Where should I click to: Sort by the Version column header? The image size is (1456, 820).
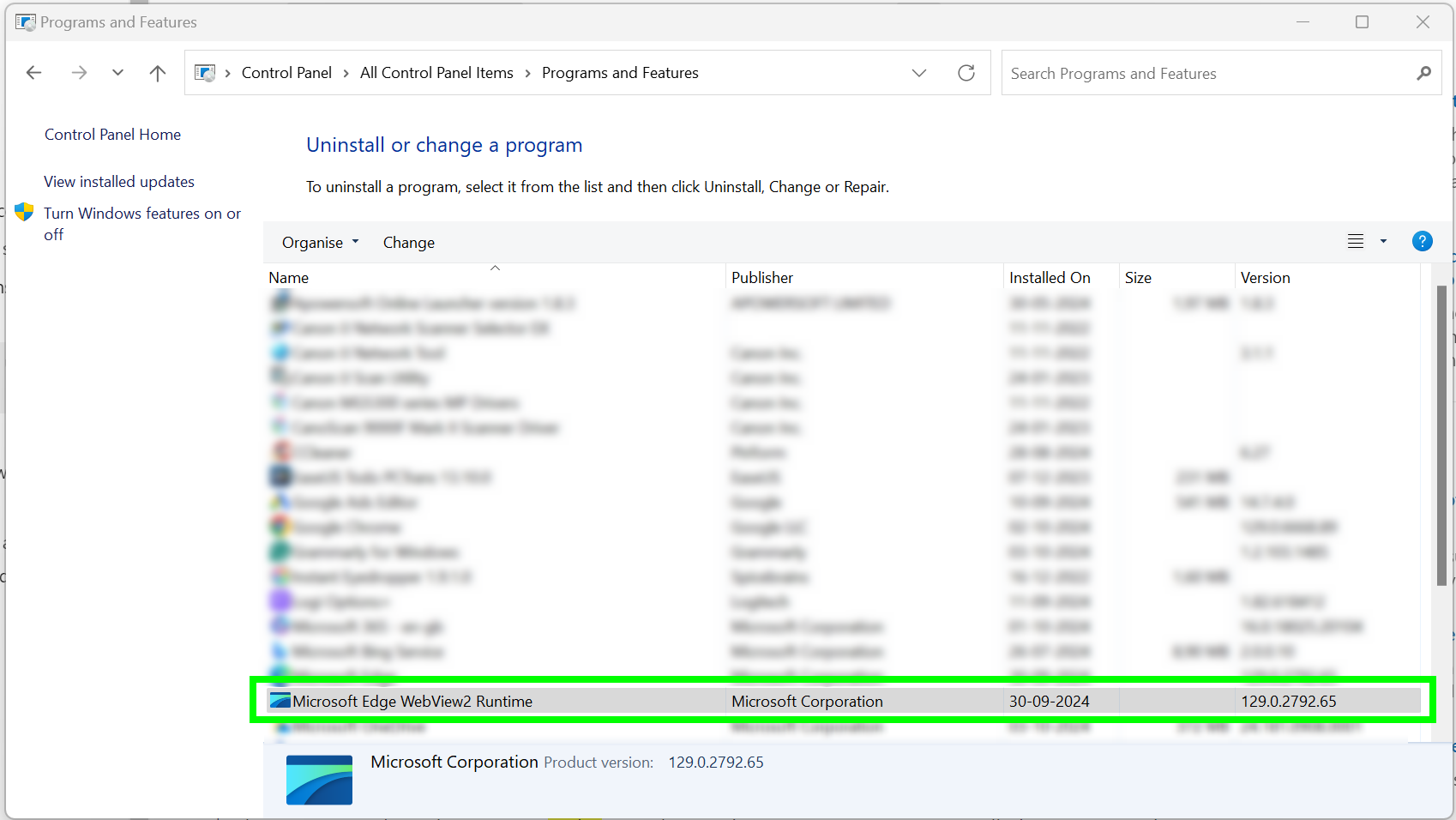pos(1327,278)
